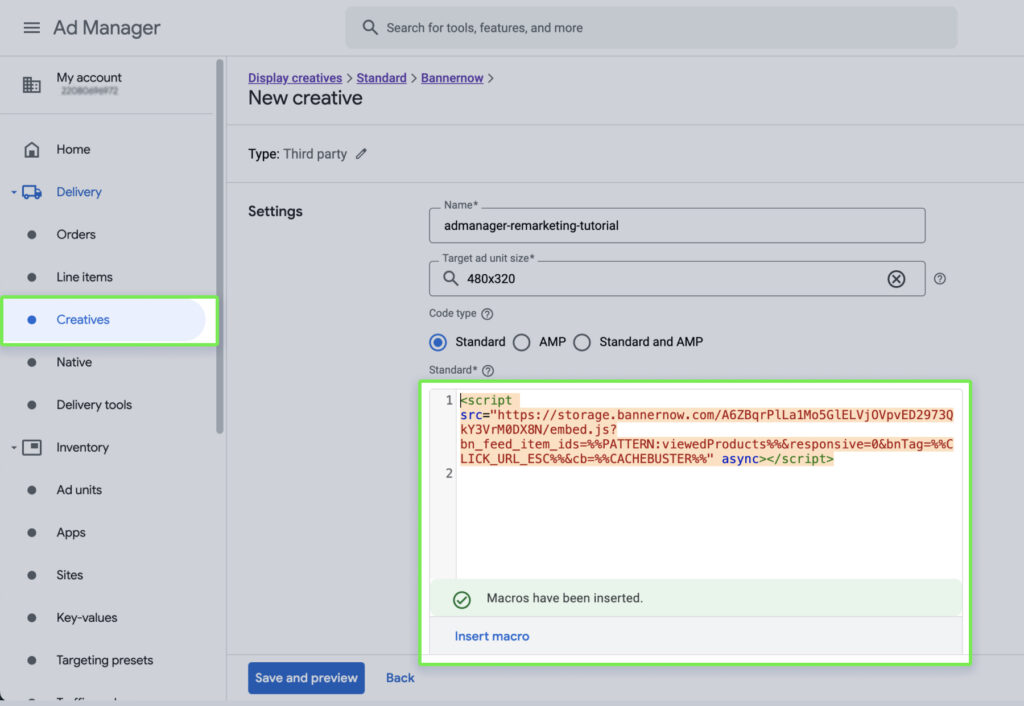This screenshot has width=1024, height=706.
Task: Open Orders in sidebar
Action: [76, 234]
